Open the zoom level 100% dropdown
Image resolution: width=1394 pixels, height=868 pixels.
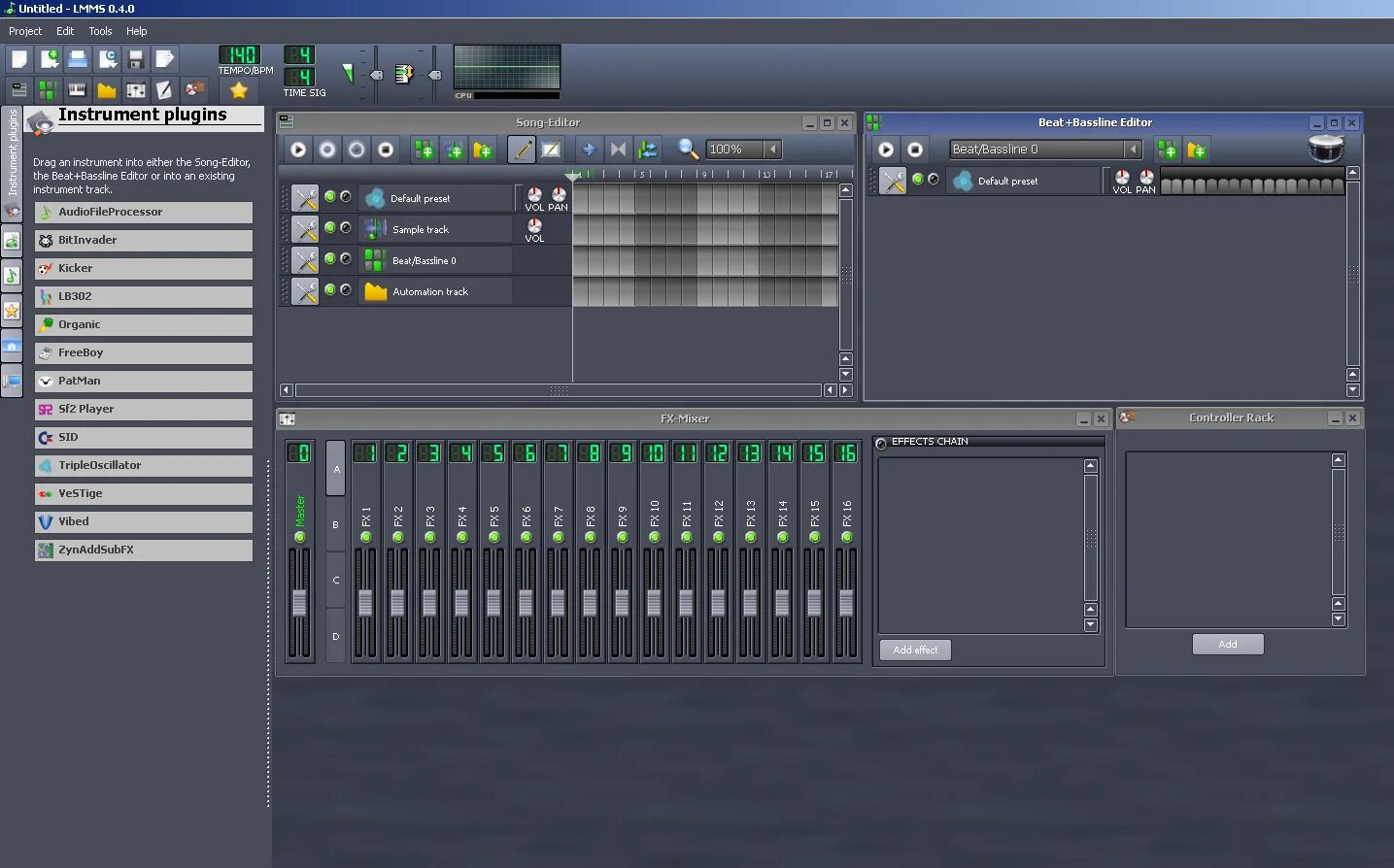744,150
